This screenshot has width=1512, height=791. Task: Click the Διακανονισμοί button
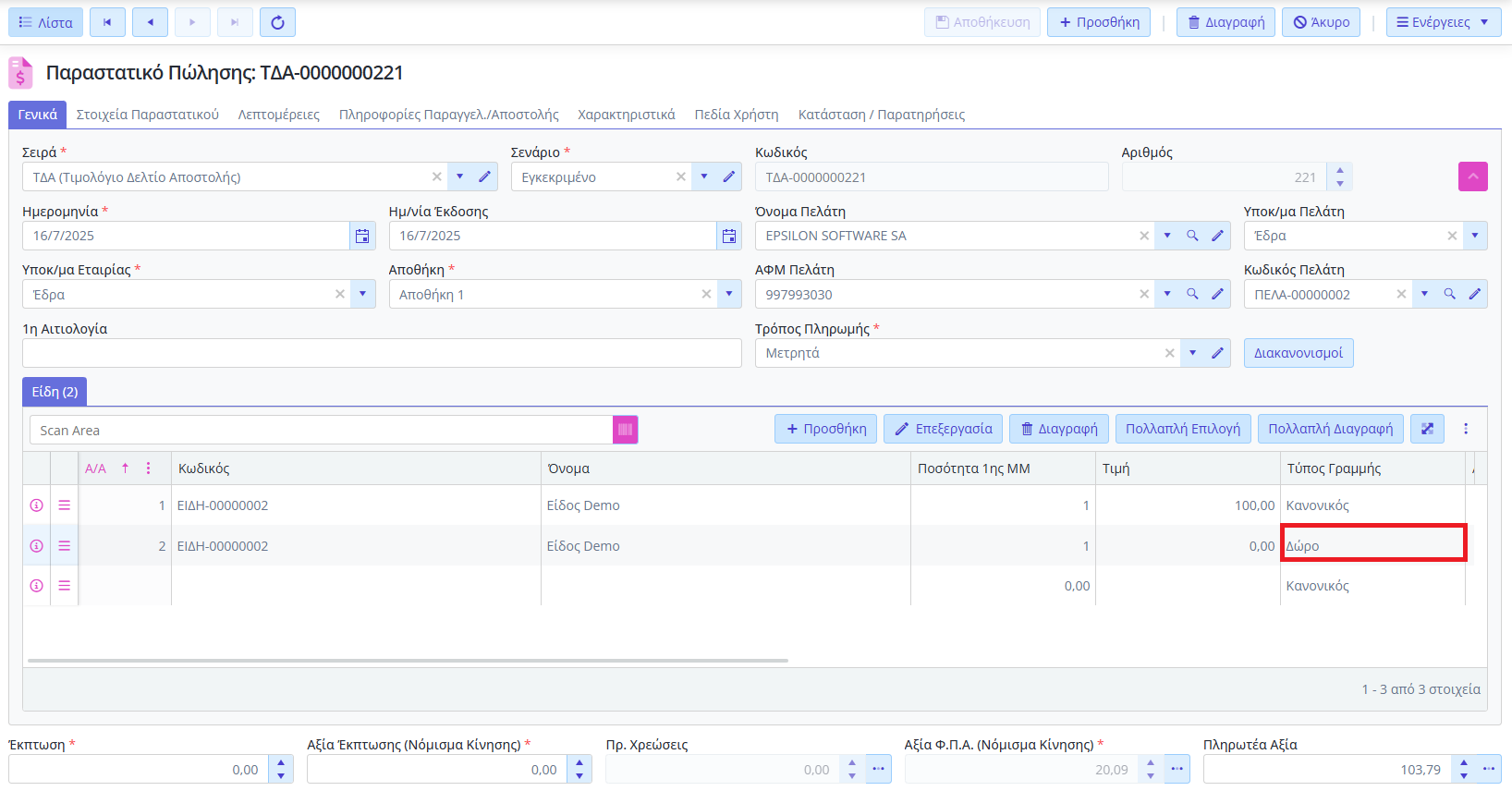click(x=1298, y=353)
